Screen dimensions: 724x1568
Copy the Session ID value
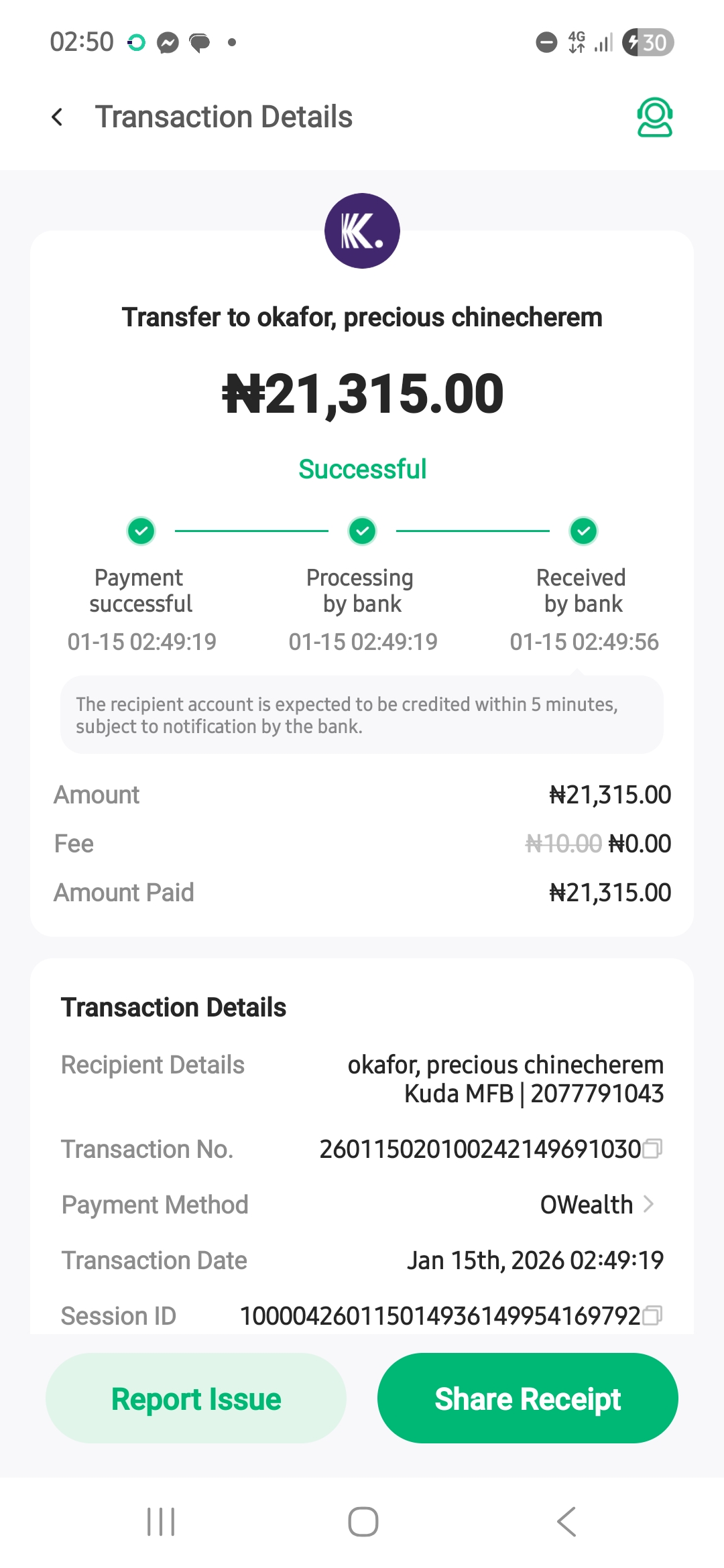click(x=652, y=1316)
